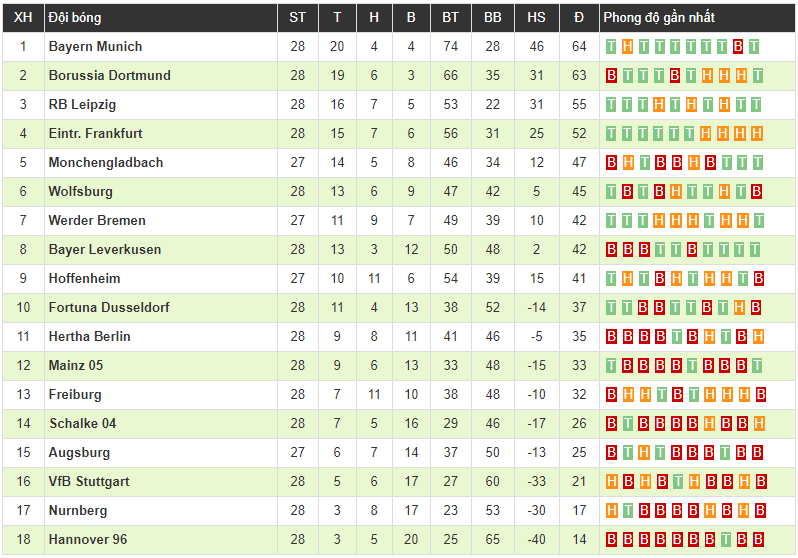Click Mainz 05's points value 33
798x558 pixels.
click(579, 366)
